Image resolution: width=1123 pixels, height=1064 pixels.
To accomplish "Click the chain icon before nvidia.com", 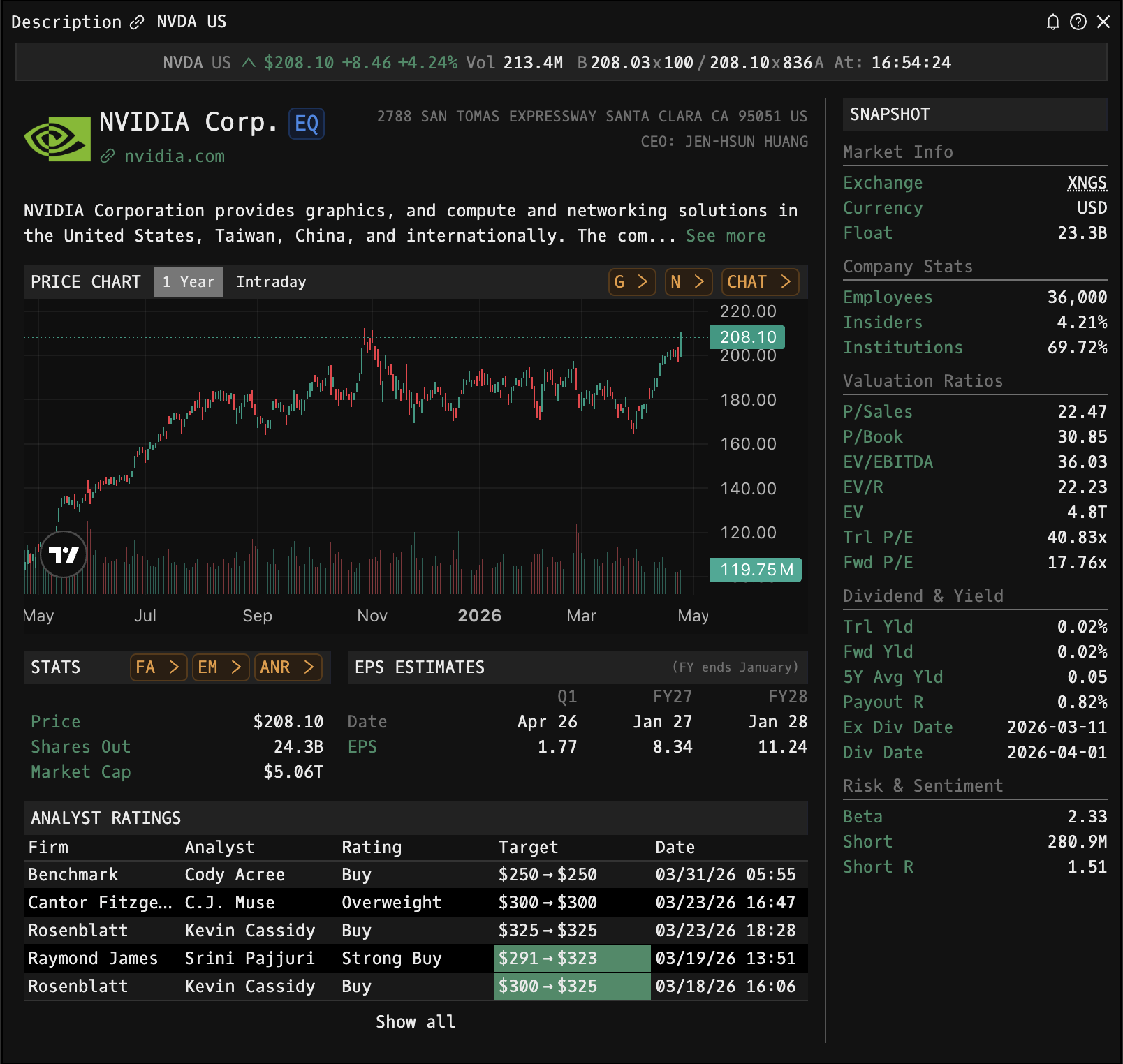I will pos(108,156).
